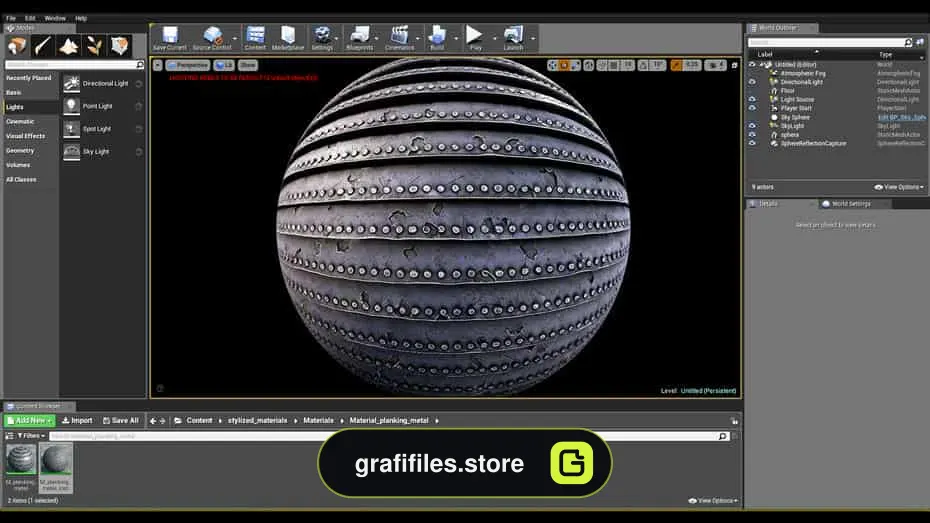Toggle world/local coordinate system icon

(588, 65)
